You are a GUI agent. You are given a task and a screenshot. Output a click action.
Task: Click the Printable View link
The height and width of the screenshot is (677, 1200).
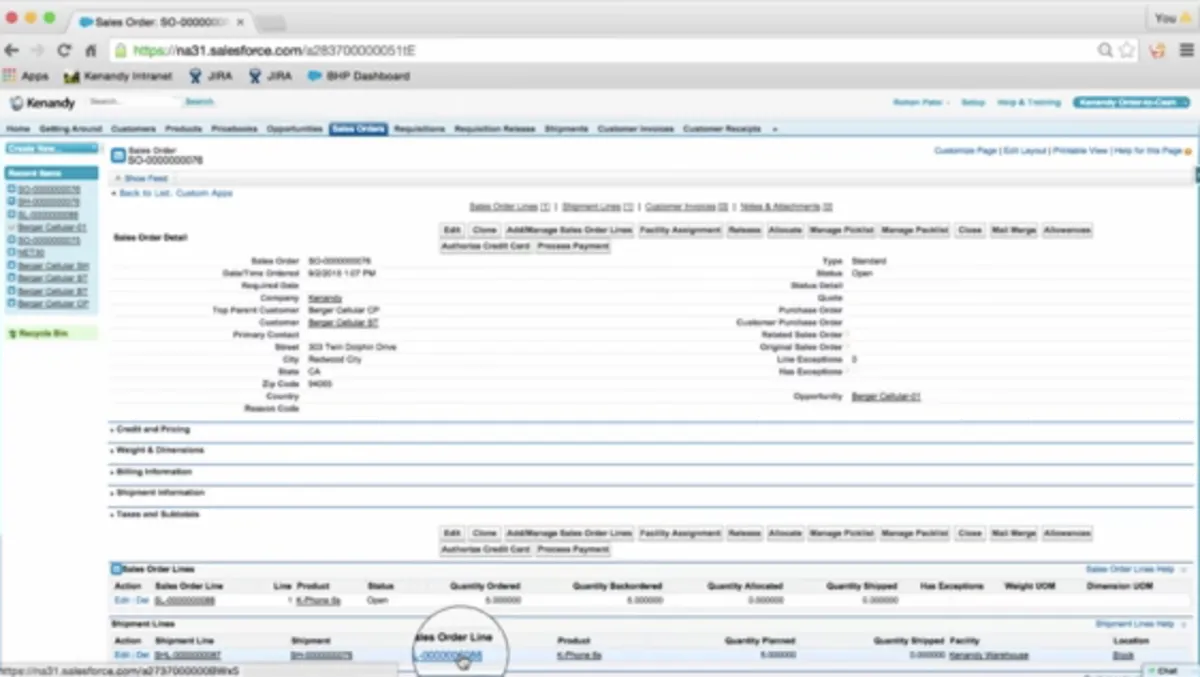1080,151
